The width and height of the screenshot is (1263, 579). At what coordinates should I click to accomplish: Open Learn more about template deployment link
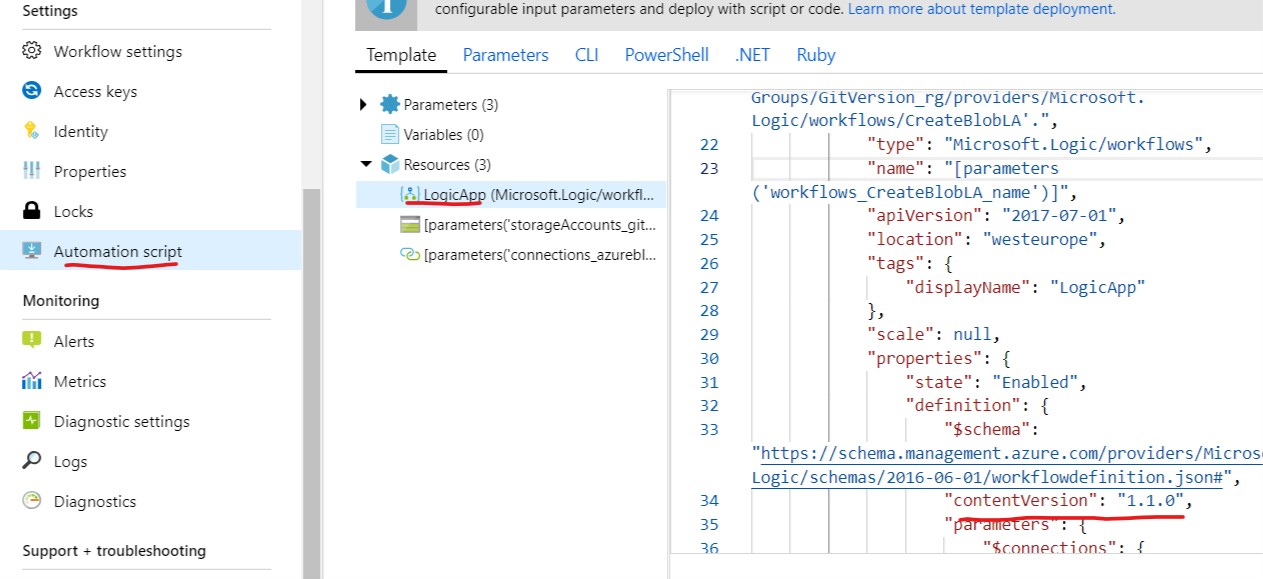(x=982, y=9)
